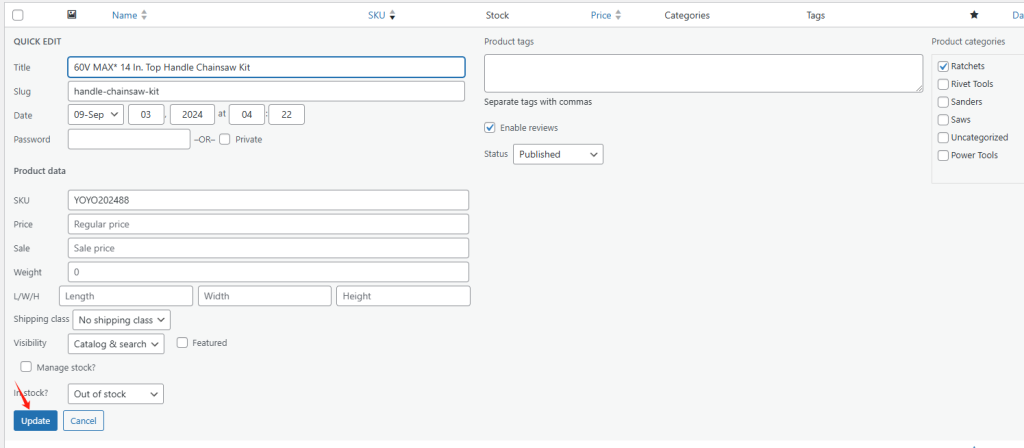Click the Product tags text area
Image resolution: width=1024 pixels, height=448 pixels.
(703, 73)
